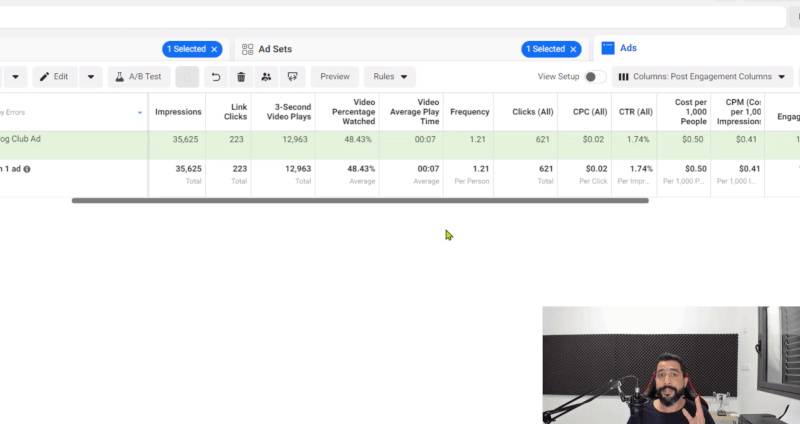Image resolution: width=800 pixels, height=424 pixels.
Task: Sort by Frequency column header
Action: [469, 112]
